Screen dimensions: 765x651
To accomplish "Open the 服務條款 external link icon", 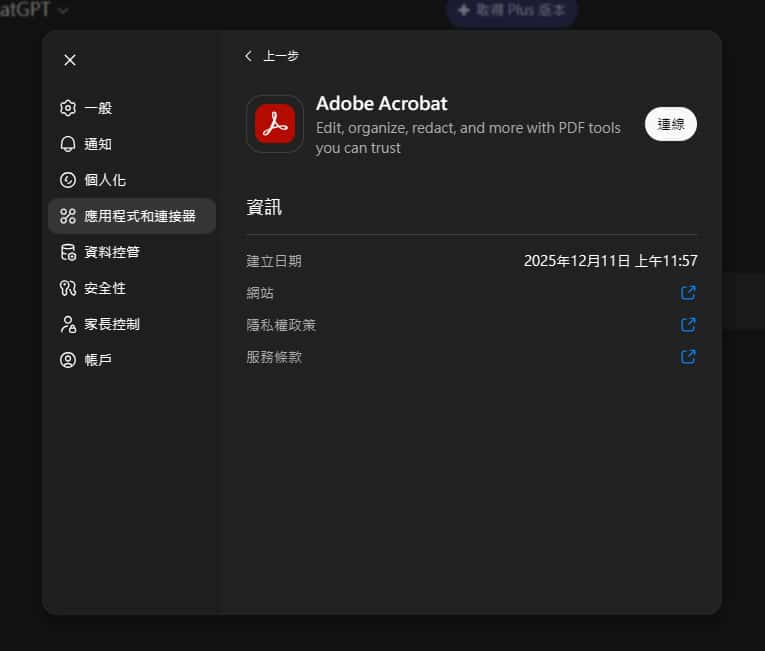I will pyautogui.click(x=688, y=357).
